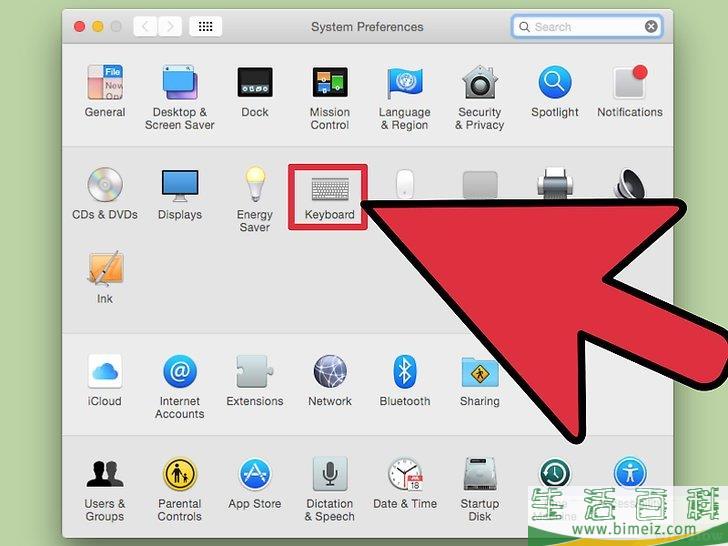The image size is (728, 546).
Task: Open the Mouse preferences icon
Action: (x=405, y=184)
